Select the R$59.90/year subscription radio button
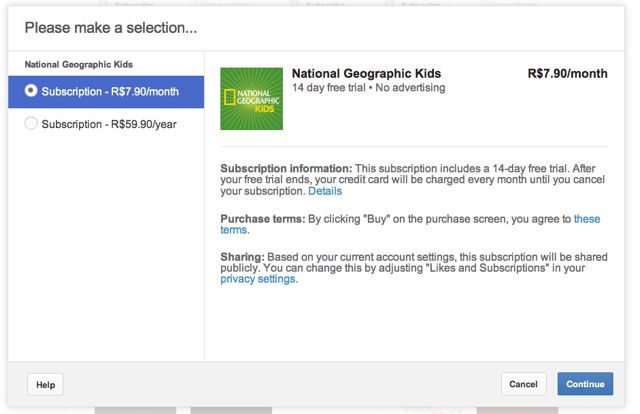Viewport: 640px width, 414px height. (31, 123)
